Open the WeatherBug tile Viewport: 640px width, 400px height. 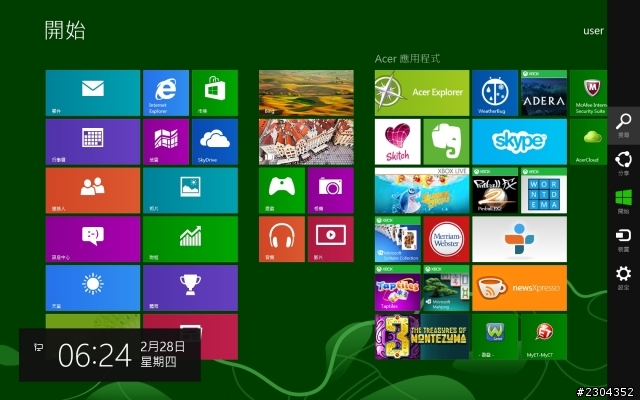(495, 93)
